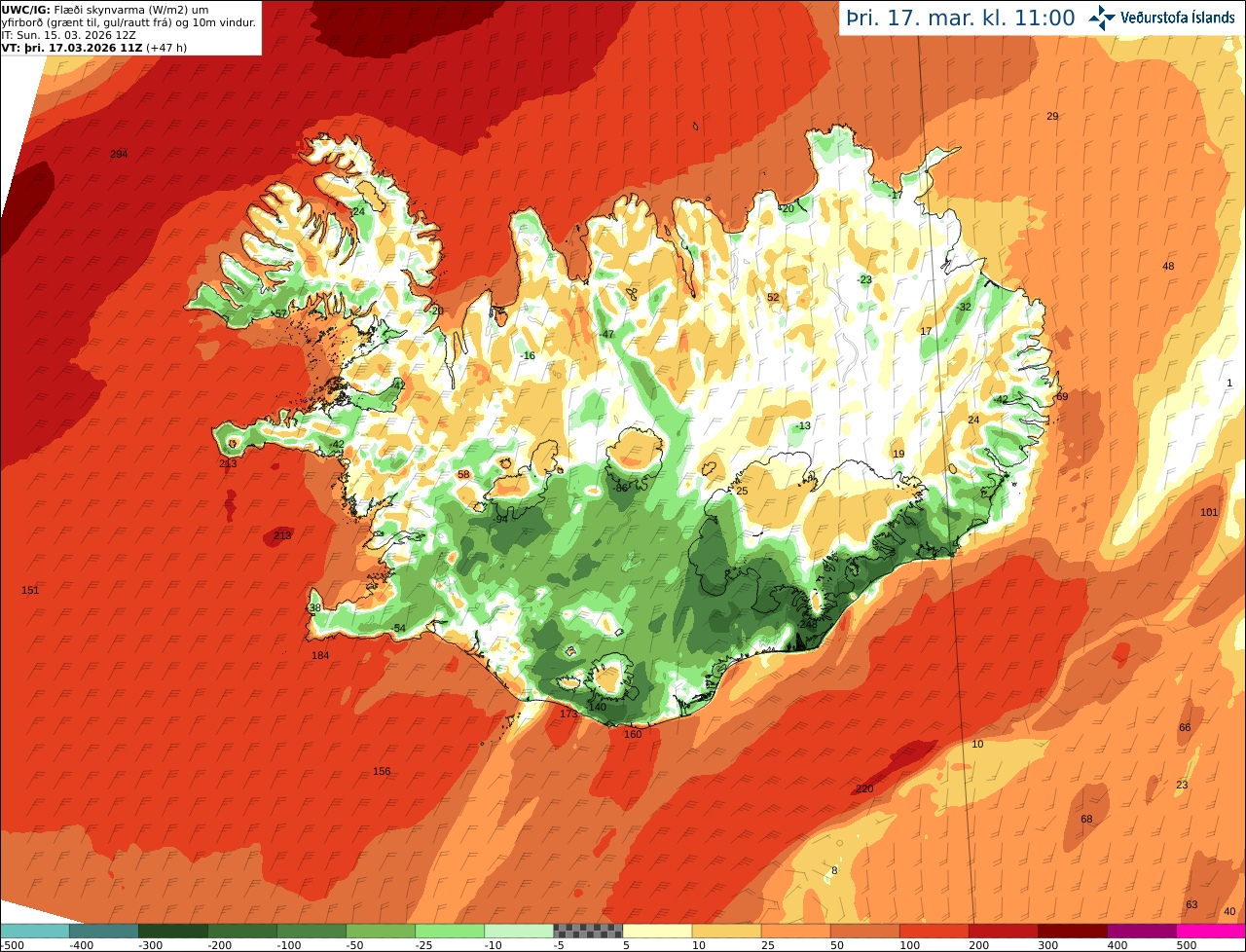Click the 'Þri. 17. mar. kl. 11:00' date header

pyautogui.click(x=960, y=18)
